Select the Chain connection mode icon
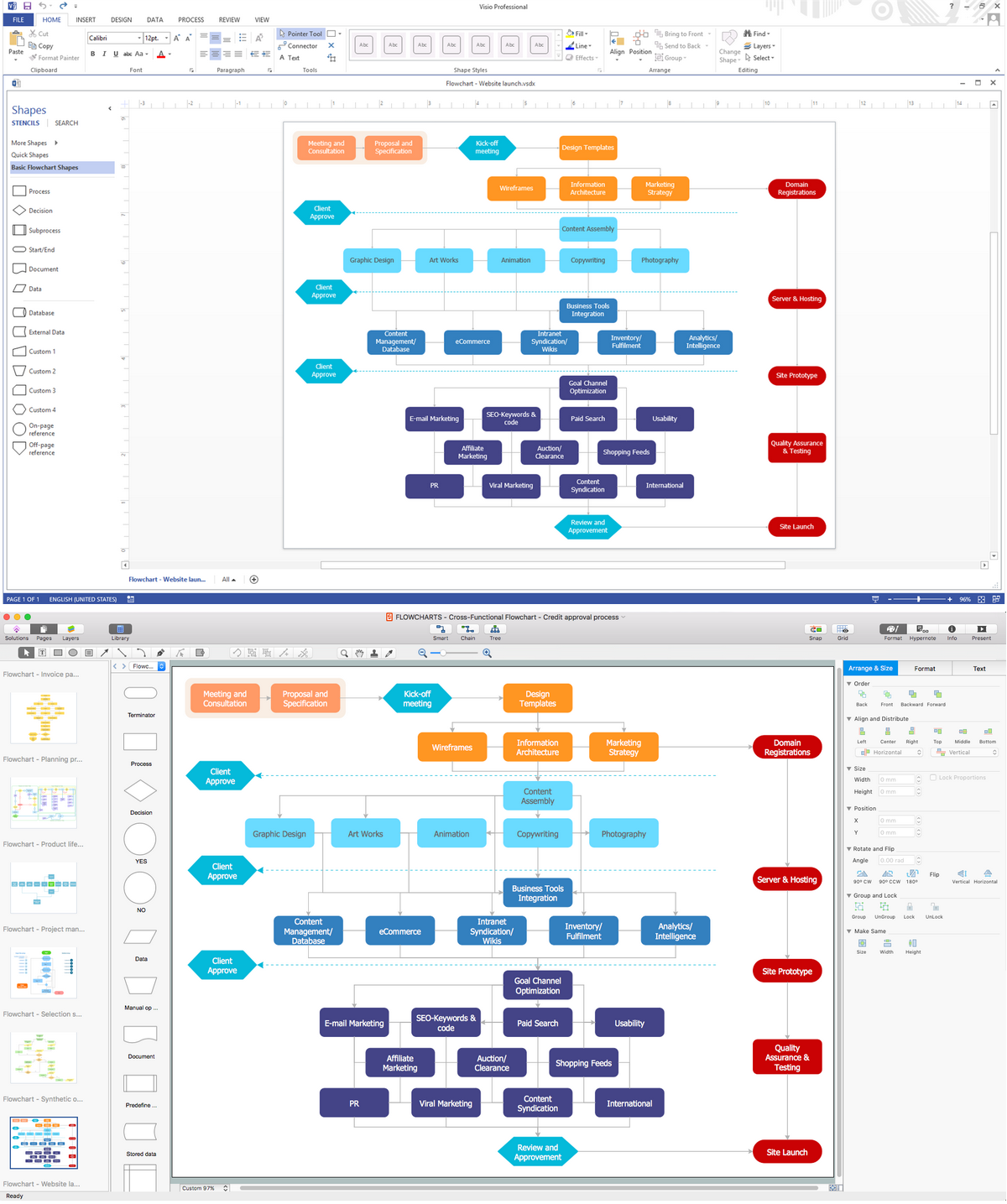1007x1204 pixels. click(x=467, y=629)
